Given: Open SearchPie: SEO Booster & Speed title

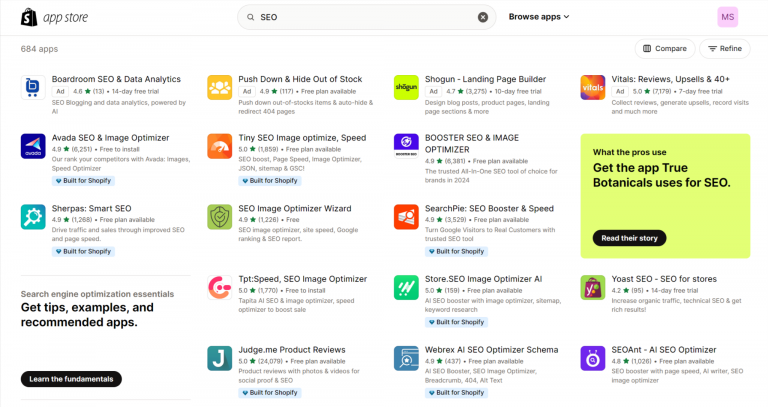Looking at the screenshot, I should click(x=489, y=208).
